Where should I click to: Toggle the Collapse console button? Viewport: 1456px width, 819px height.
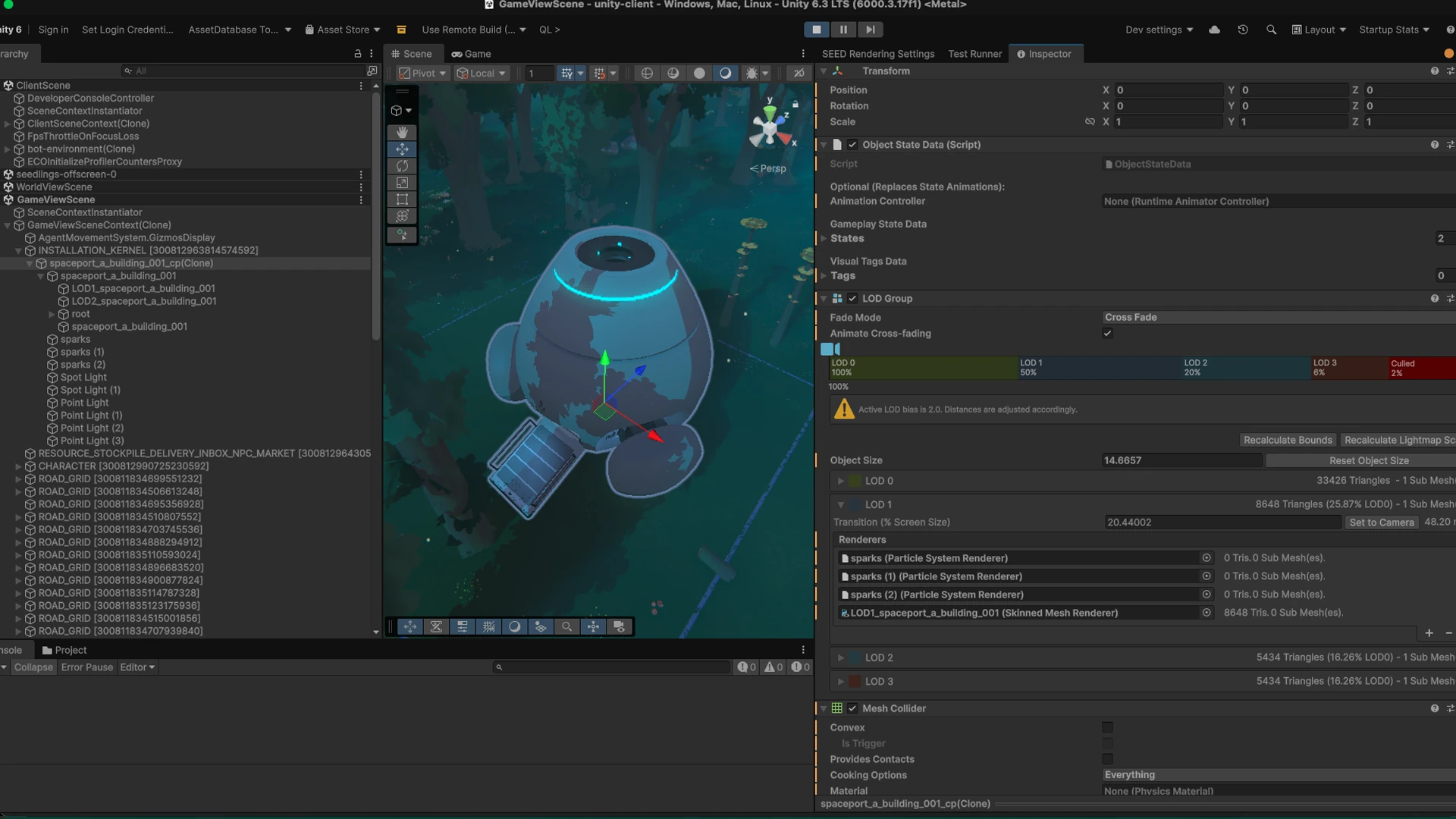[x=33, y=667]
